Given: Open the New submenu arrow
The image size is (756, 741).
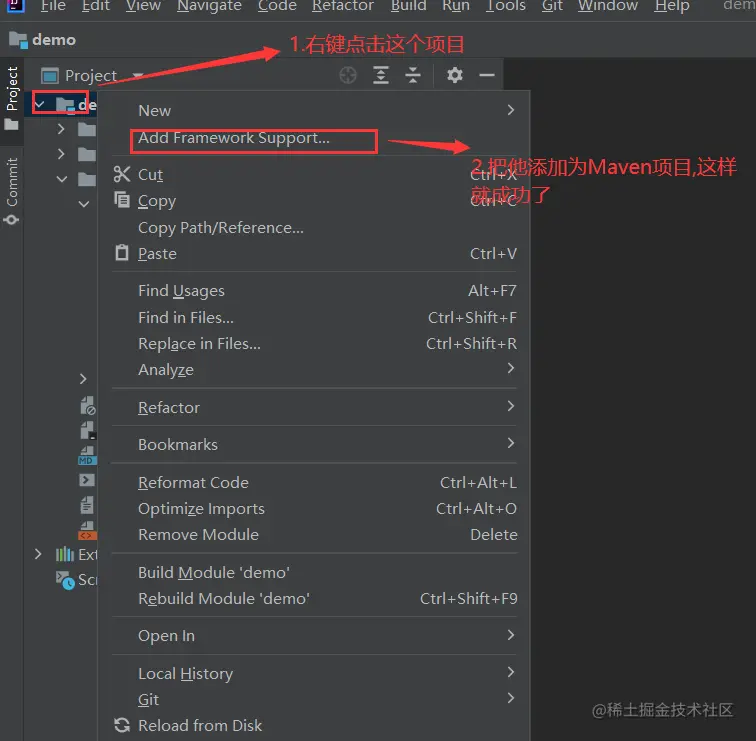Looking at the screenshot, I should click(x=511, y=110).
